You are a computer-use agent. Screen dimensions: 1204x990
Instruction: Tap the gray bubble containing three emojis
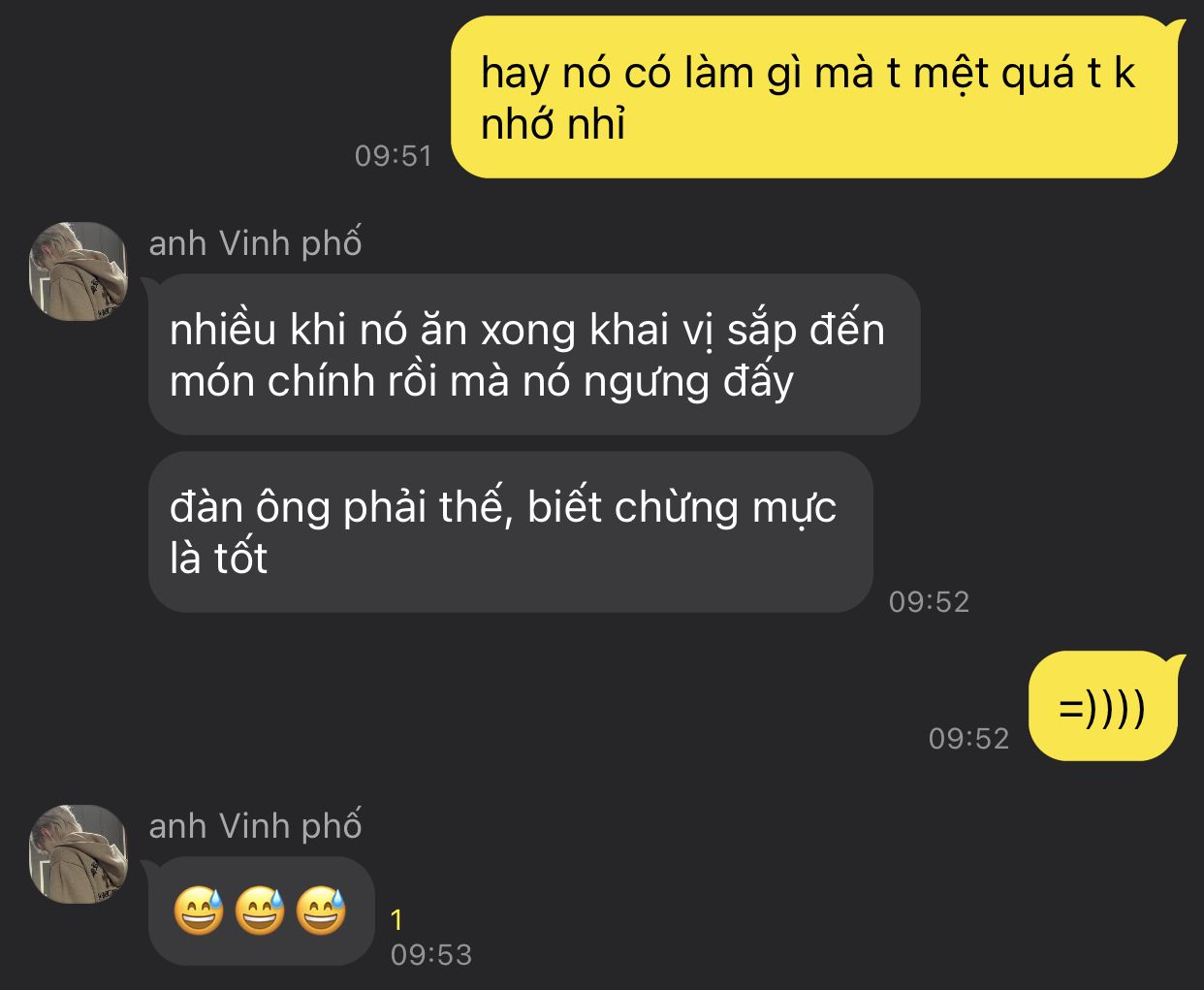point(261,910)
